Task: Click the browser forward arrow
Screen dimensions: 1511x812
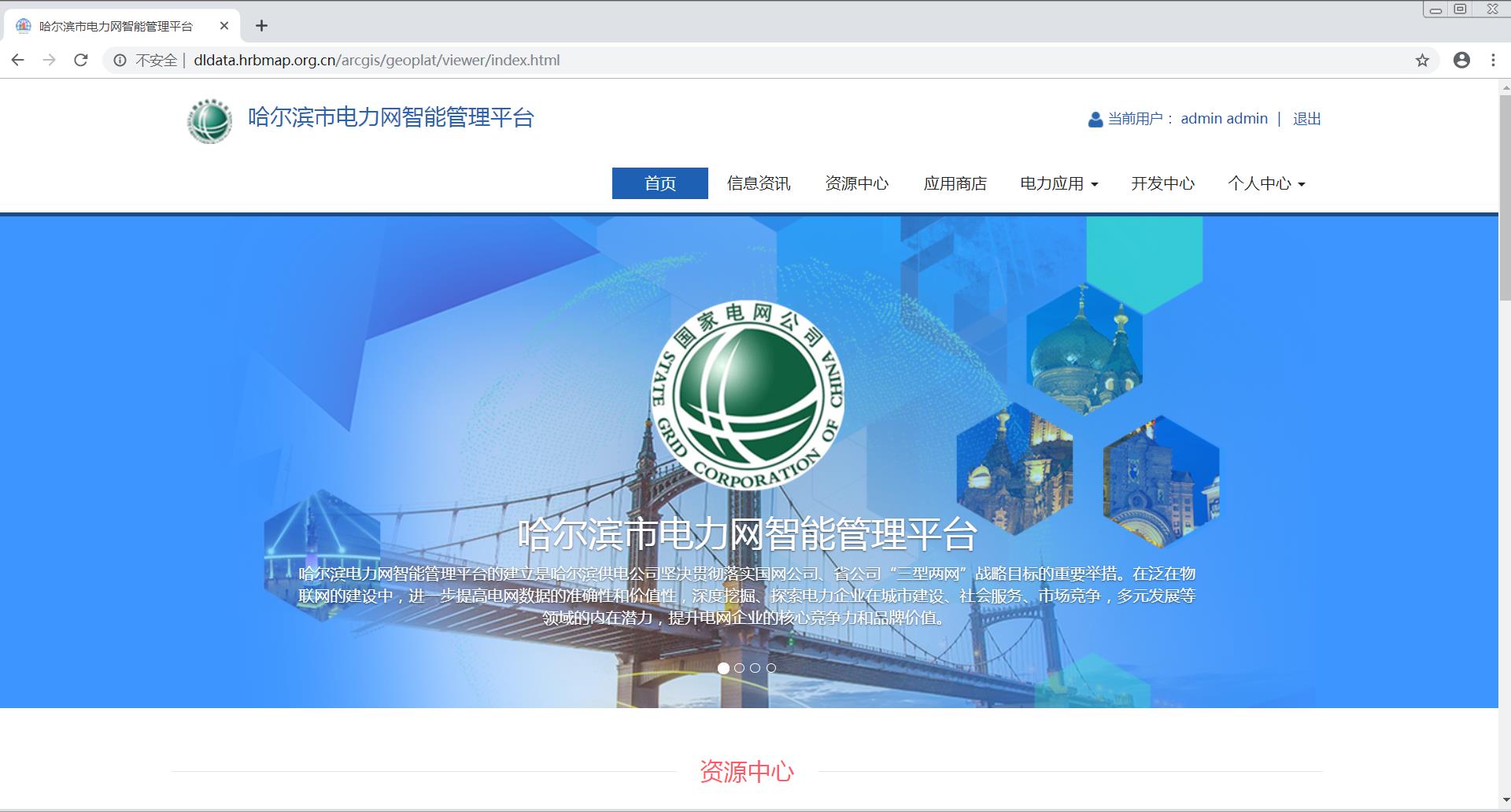Action: (50, 60)
